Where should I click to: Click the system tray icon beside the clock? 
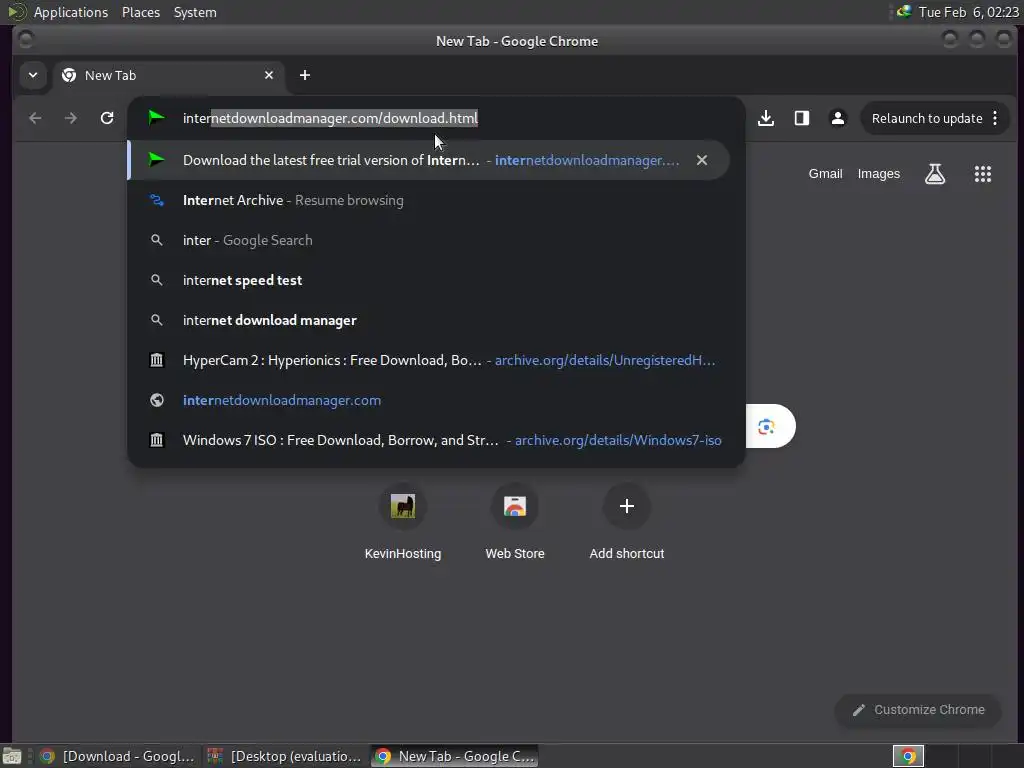pyautogui.click(x=904, y=12)
